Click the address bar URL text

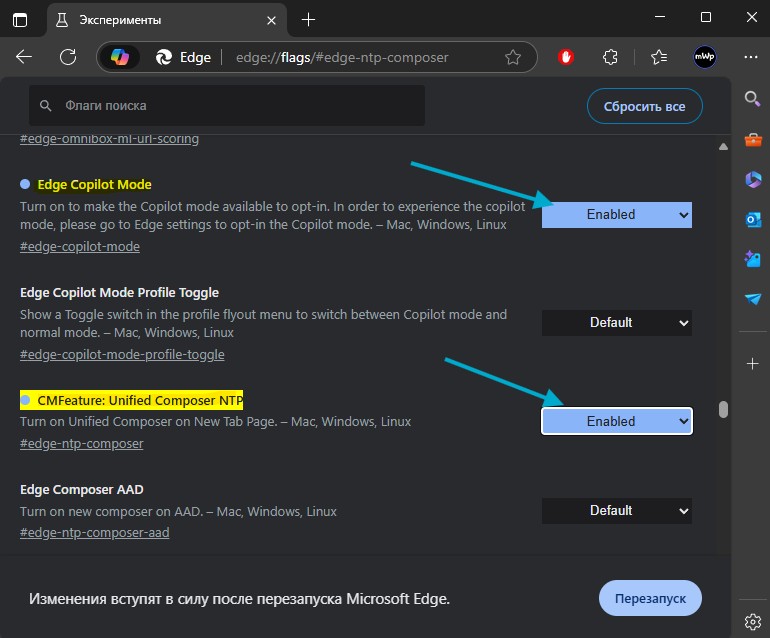pos(342,57)
